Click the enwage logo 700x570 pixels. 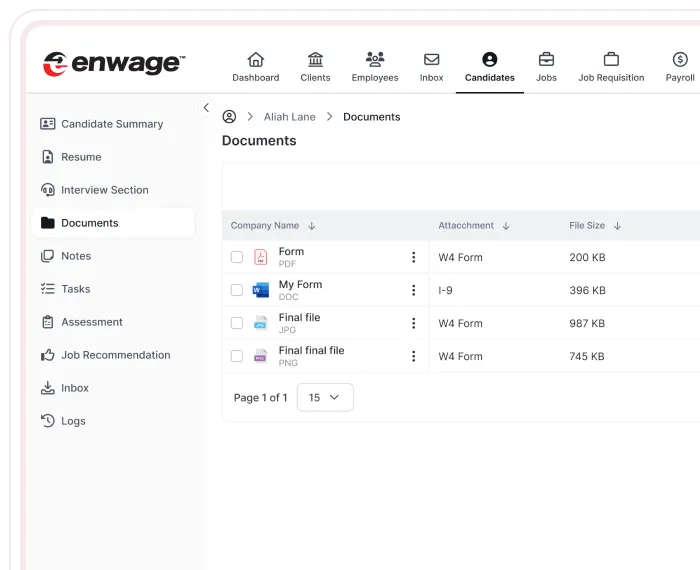tap(113, 64)
